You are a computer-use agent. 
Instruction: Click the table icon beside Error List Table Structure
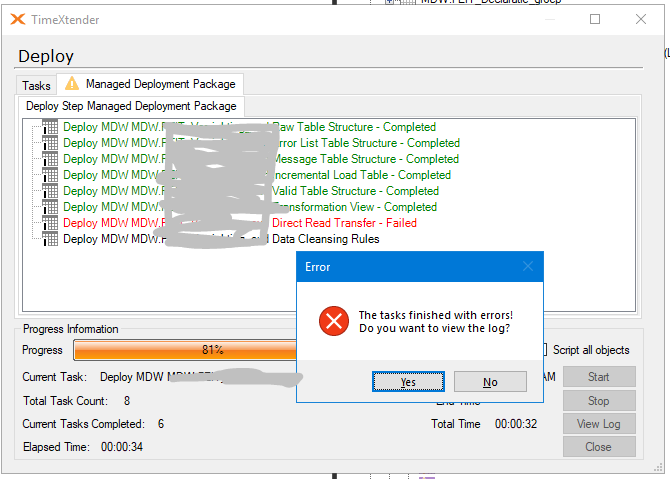coord(50,143)
